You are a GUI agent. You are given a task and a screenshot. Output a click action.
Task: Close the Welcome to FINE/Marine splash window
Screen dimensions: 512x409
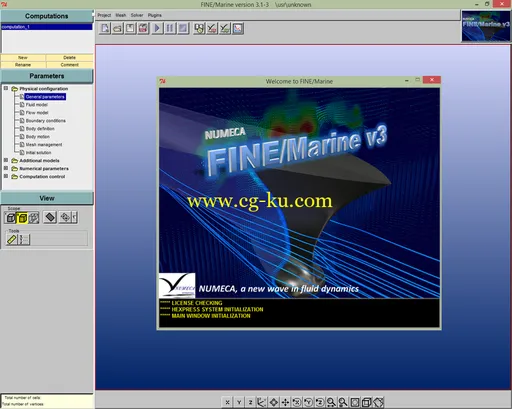click(x=432, y=80)
